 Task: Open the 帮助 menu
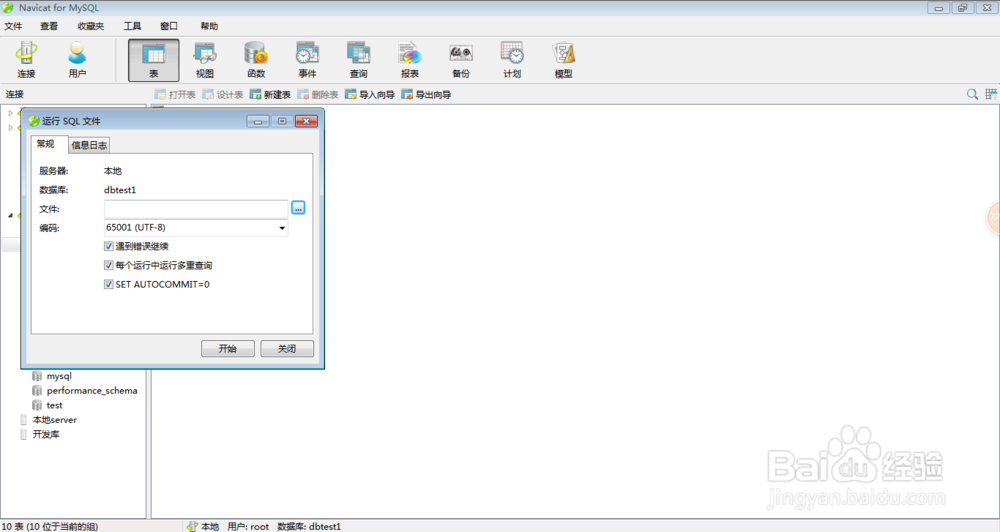tap(209, 26)
